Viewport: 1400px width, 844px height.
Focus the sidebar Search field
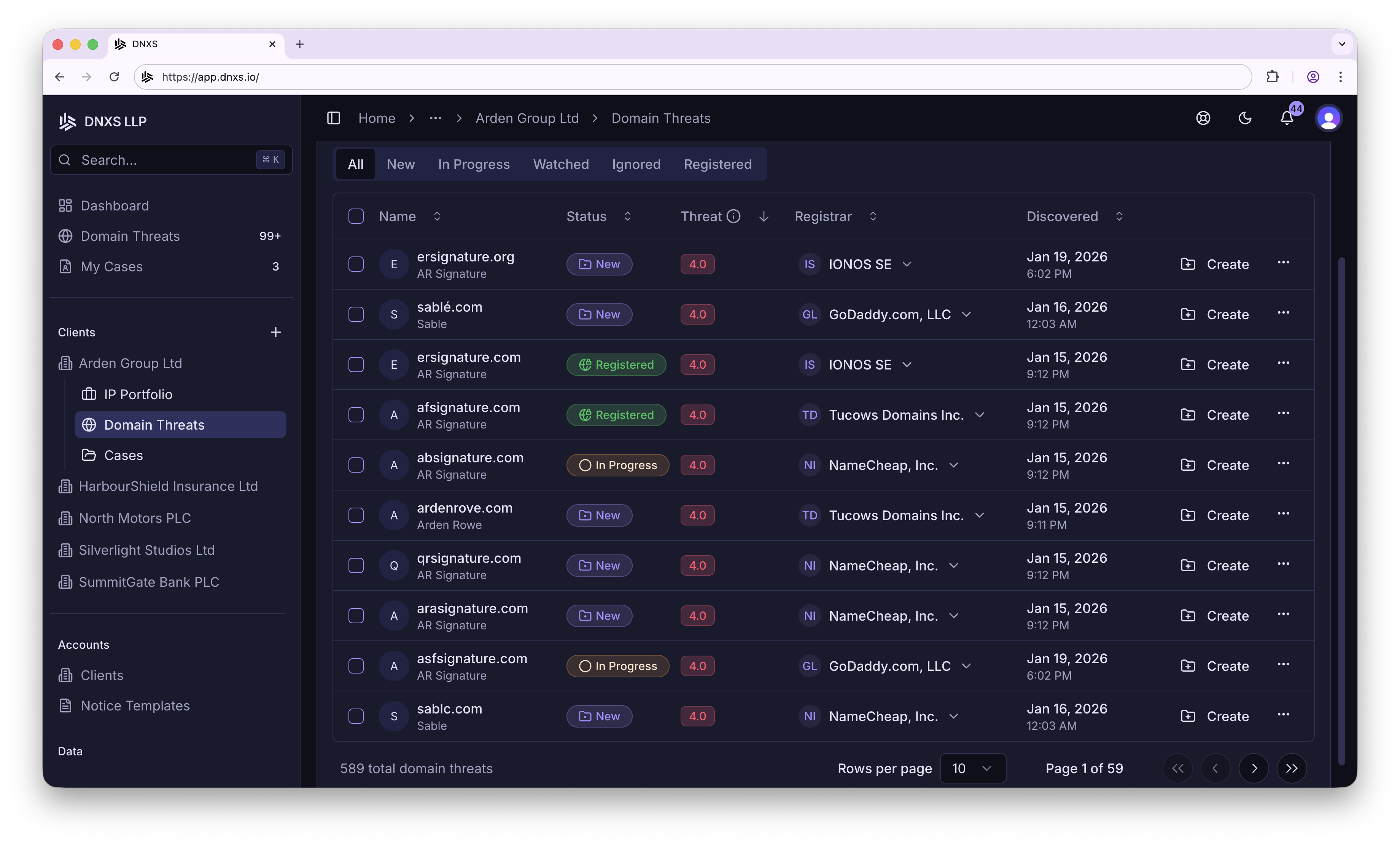click(x=165, y=160)
